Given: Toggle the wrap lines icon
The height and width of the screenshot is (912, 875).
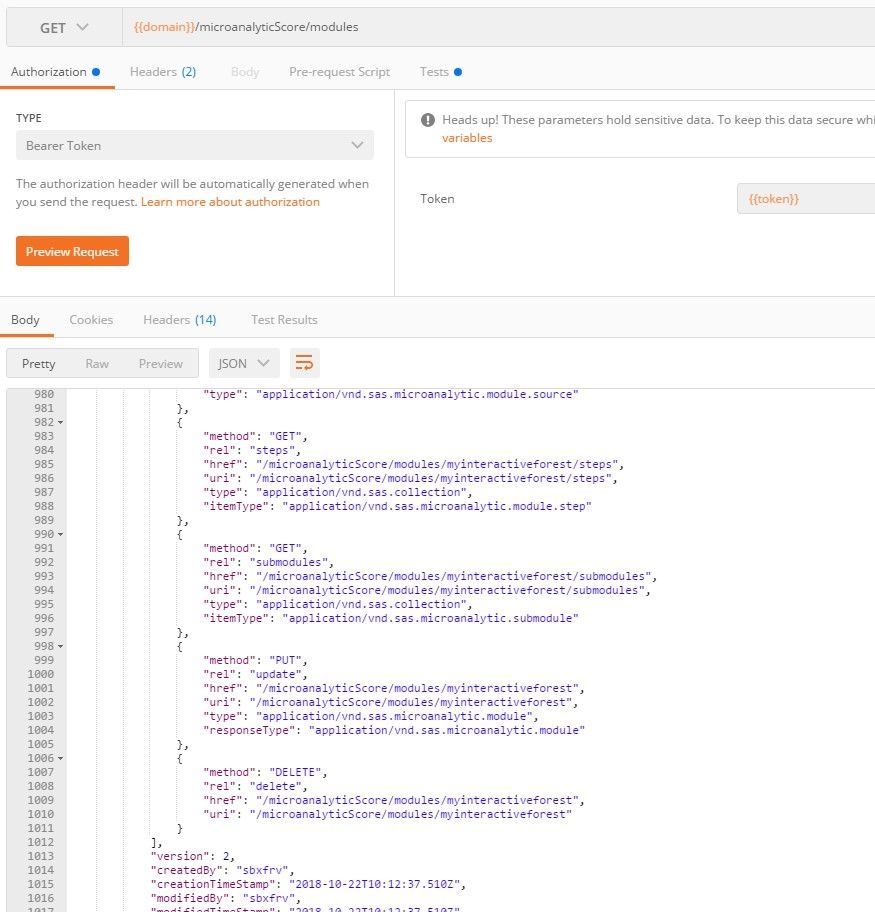Looking at the screenshot, I should (x=305, y=363).
